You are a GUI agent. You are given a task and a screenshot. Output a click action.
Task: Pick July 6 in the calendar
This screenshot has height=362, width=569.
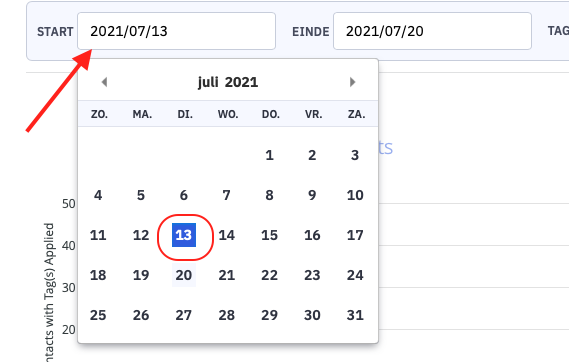[x=184, y=195]
